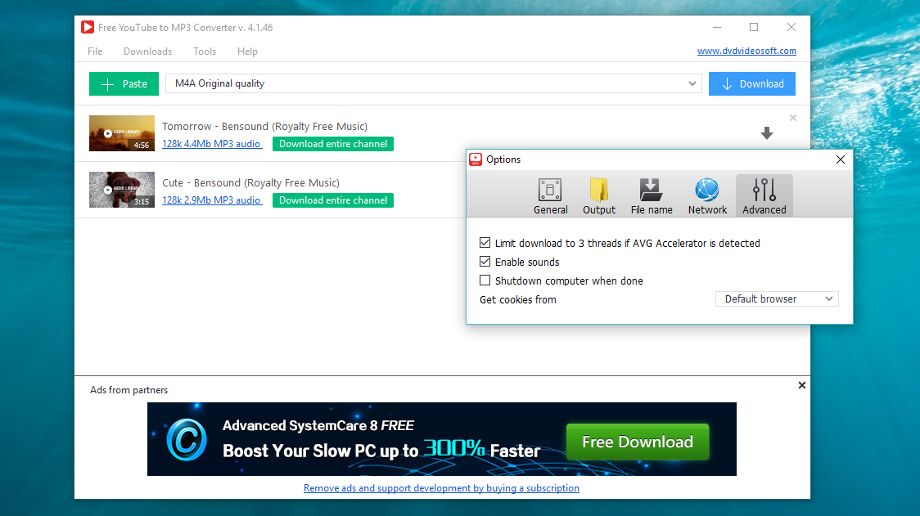Open the M4A Original quality format dropdown
Viewport: 920px width, 516px height.
coord(433,83)
